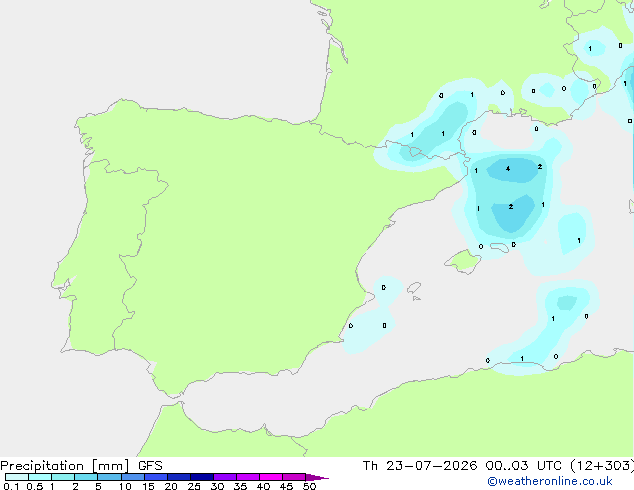The image size is (634, 490).
Task: Click the legend label '50'
Action: 309,486
